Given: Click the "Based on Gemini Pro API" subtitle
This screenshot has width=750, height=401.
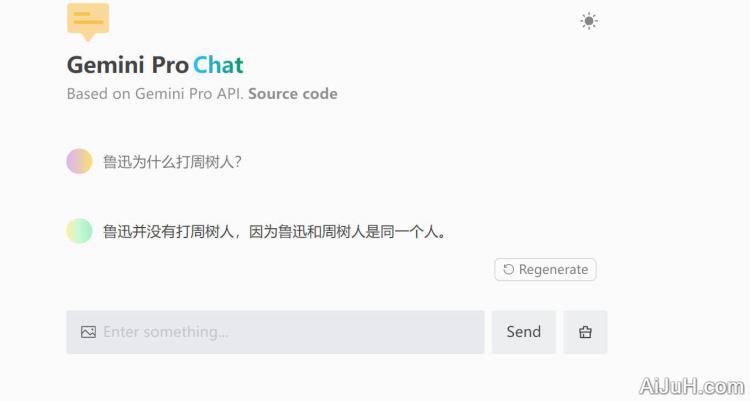Looking at the screenshot, I should [155, 94].
